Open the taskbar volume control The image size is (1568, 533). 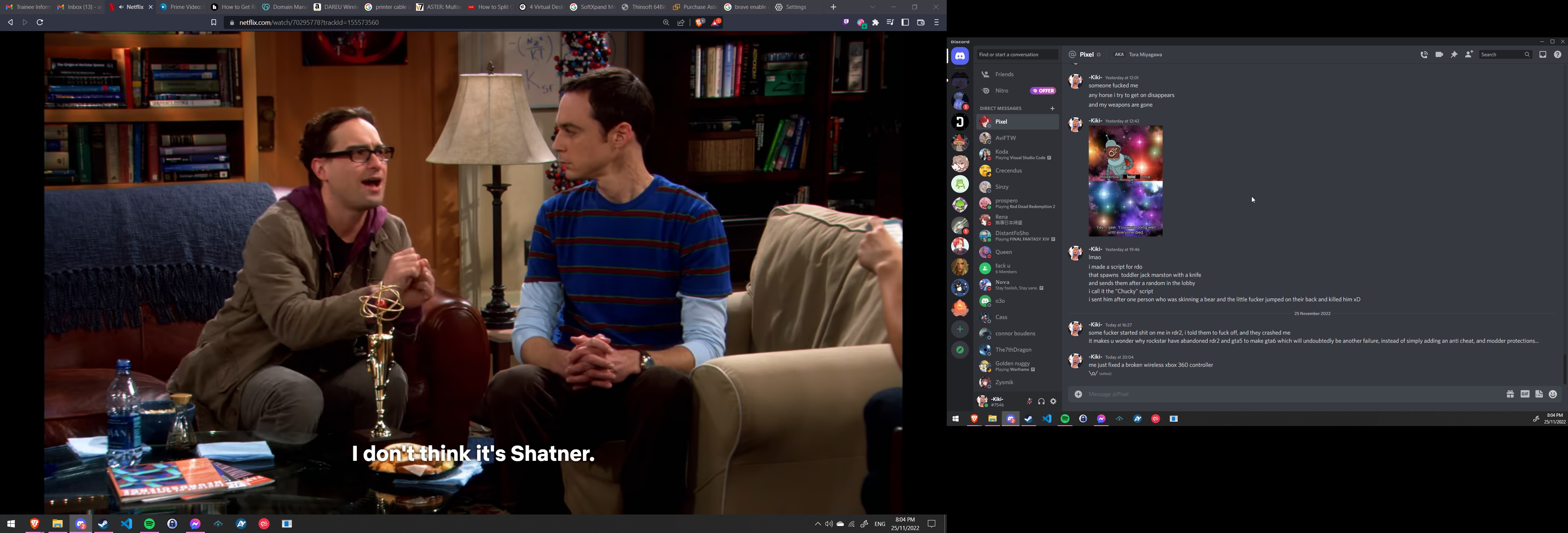829,524
